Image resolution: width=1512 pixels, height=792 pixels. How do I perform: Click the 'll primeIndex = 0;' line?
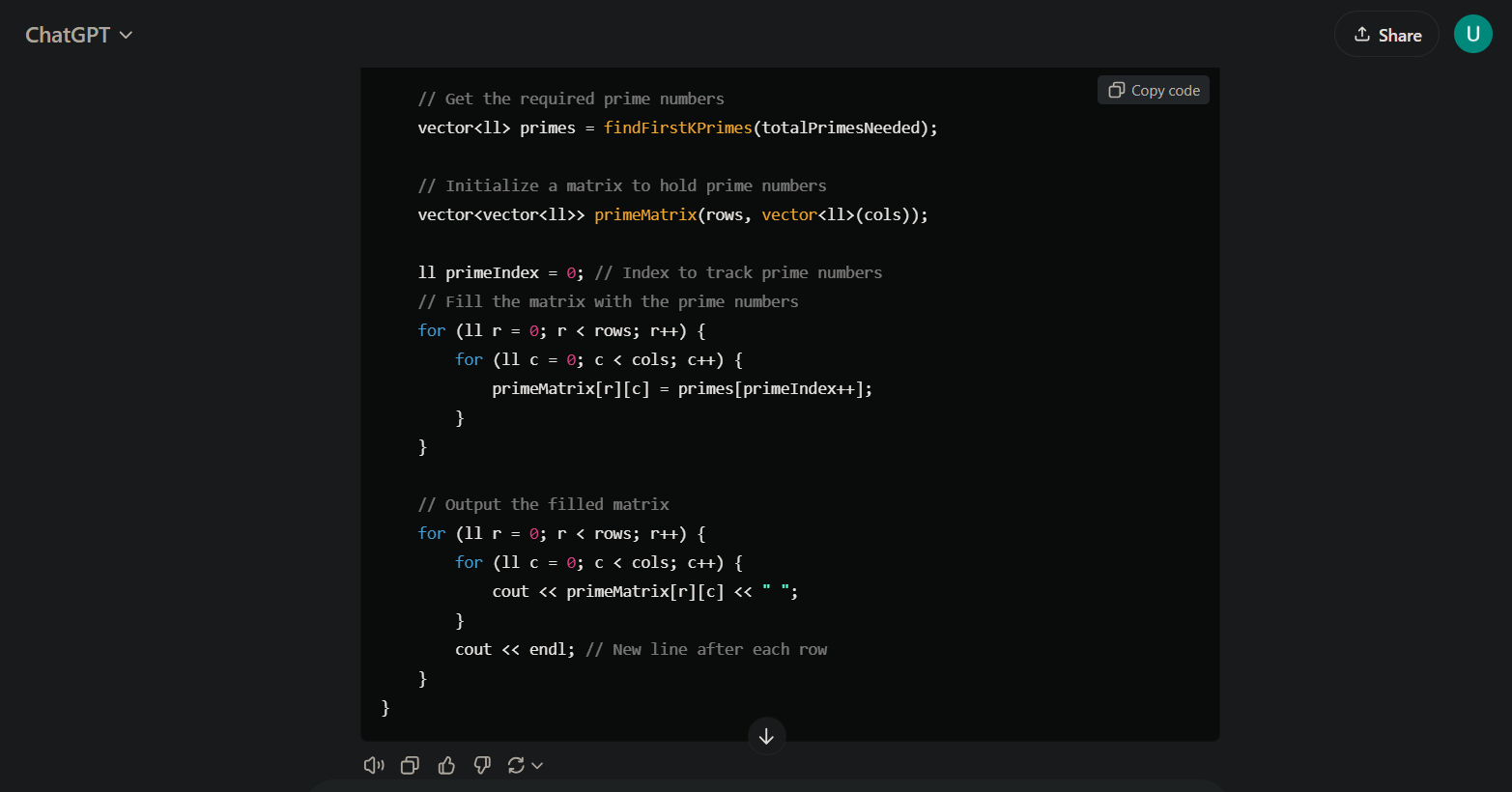[500, 272]
